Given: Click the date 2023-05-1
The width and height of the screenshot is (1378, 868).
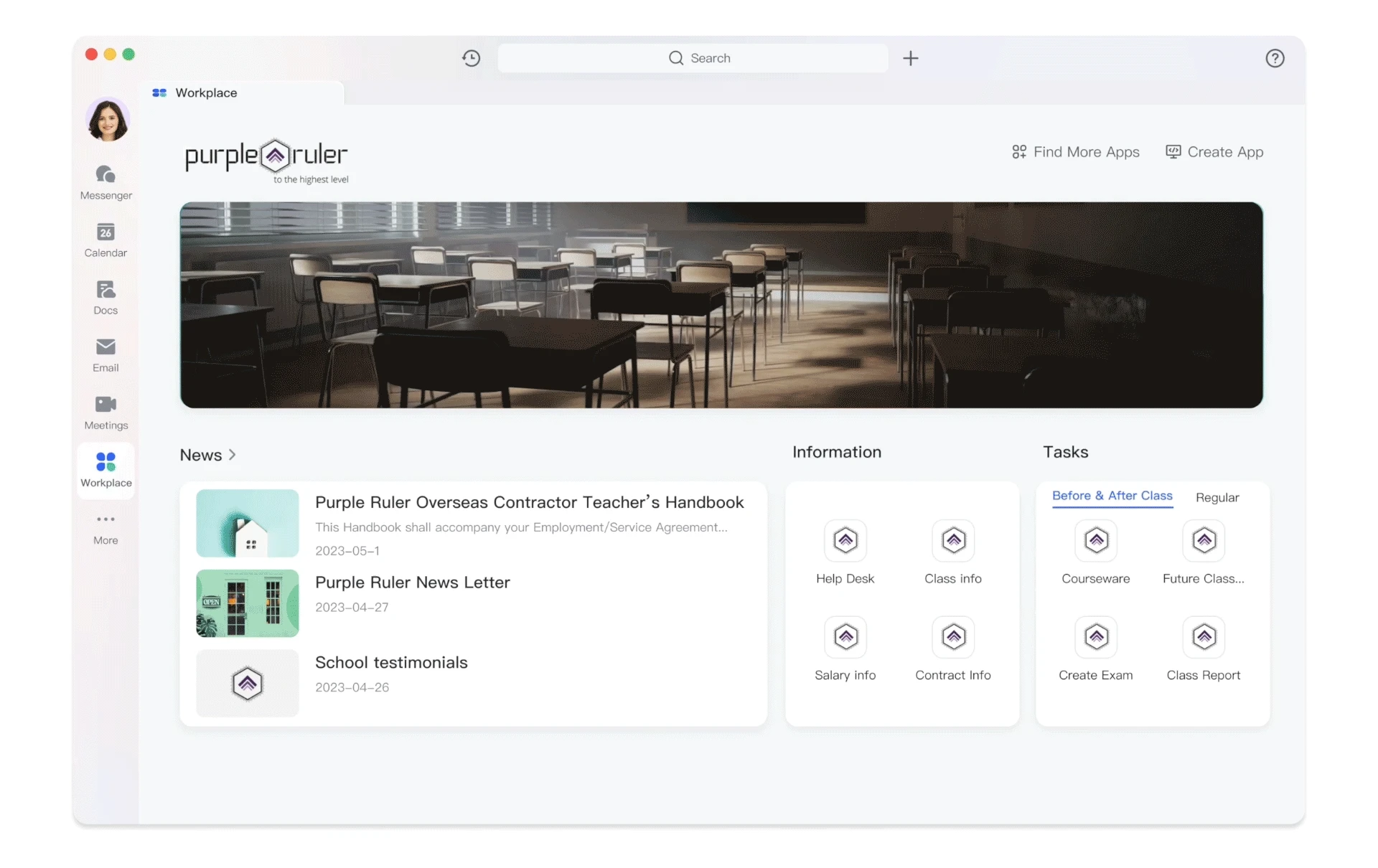Looking at the screenshot, I should [347, 551].
